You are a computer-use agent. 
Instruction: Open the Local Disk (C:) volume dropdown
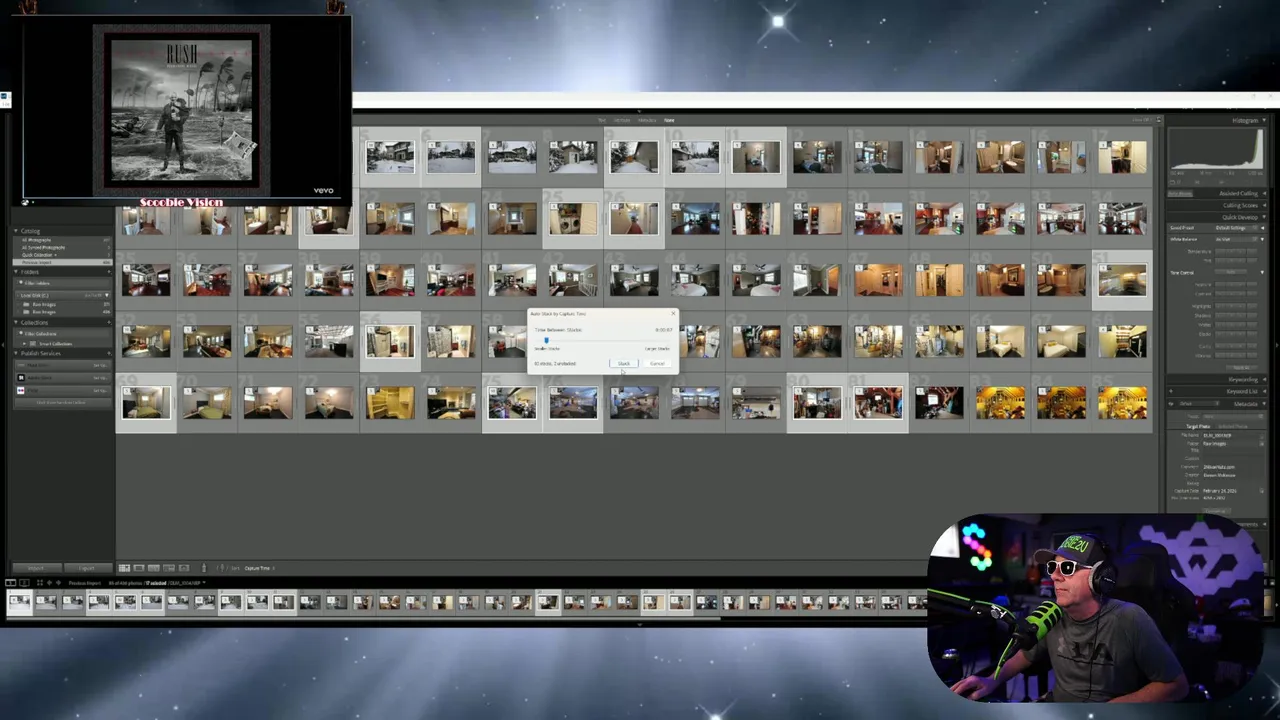click(106, 295)
